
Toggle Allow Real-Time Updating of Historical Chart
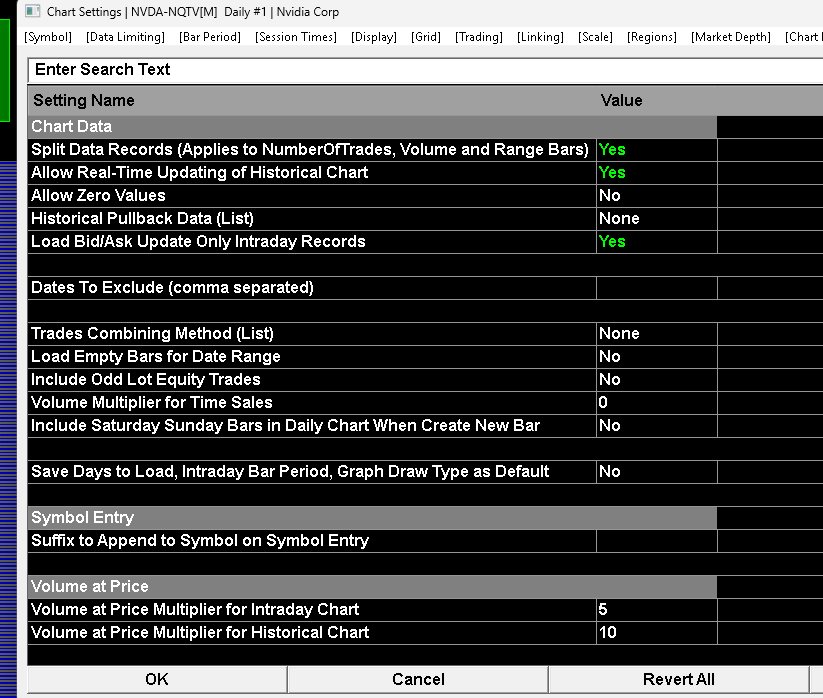point(657,173)
